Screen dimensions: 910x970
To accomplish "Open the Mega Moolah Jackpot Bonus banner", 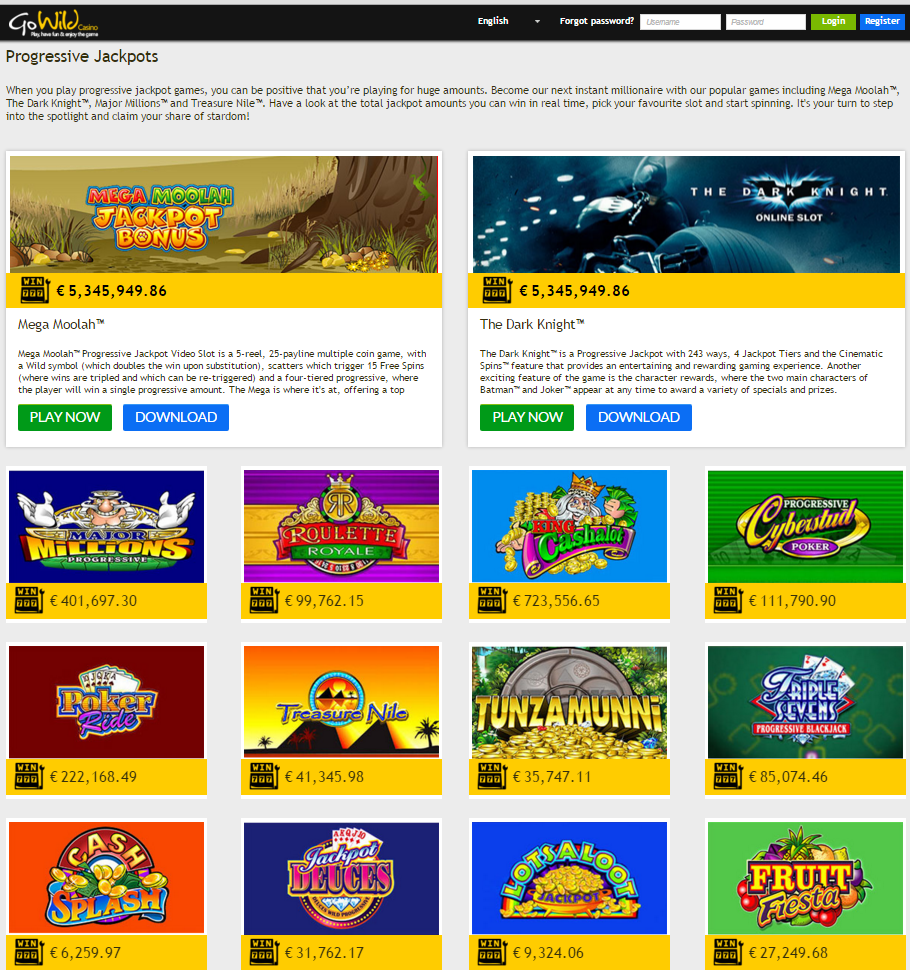I will point(224,214).
